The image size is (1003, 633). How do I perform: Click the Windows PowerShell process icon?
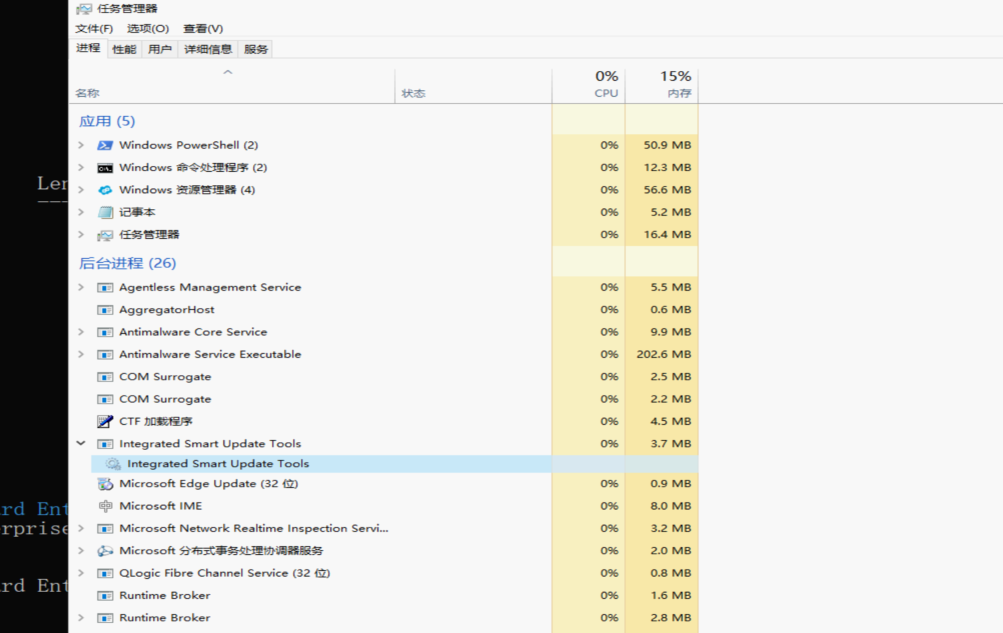105,145
